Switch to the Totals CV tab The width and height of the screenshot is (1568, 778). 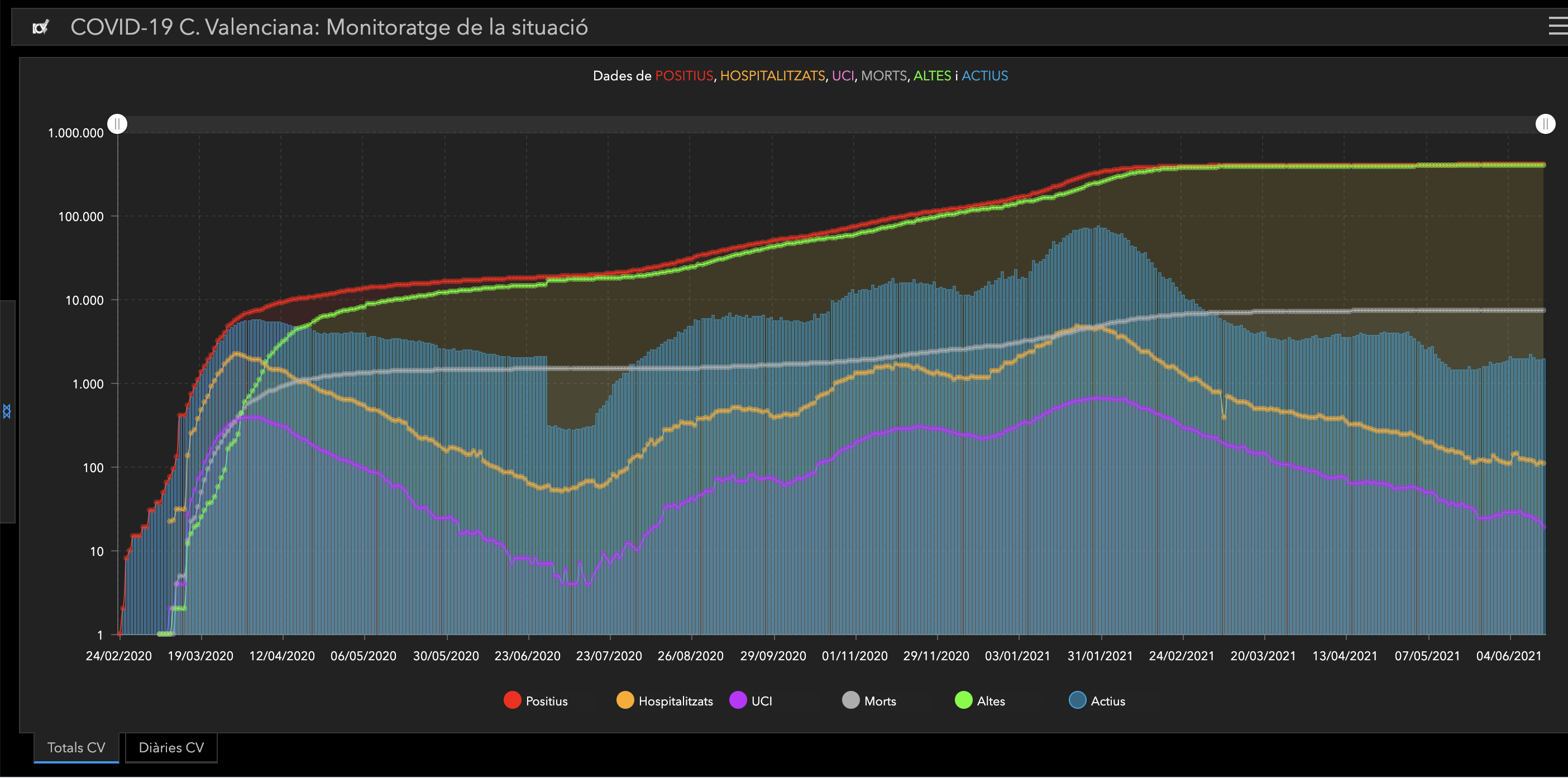click(x=76, y=748)
